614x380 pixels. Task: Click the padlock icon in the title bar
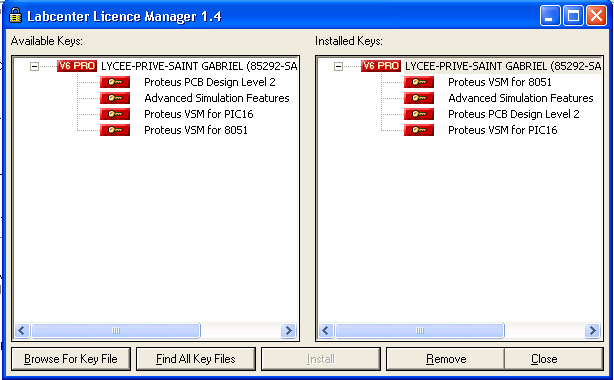click(15, 16)
